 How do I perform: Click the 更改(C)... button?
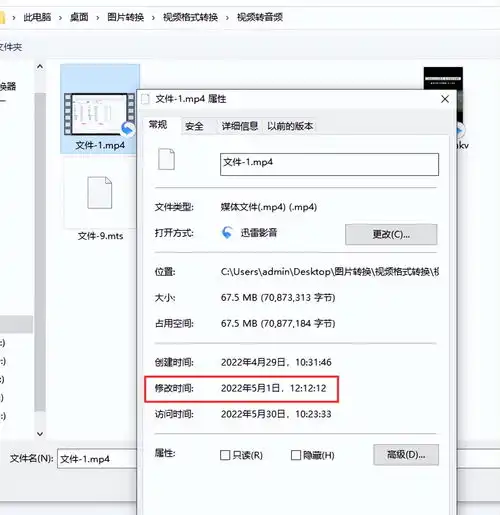(391, 234)
